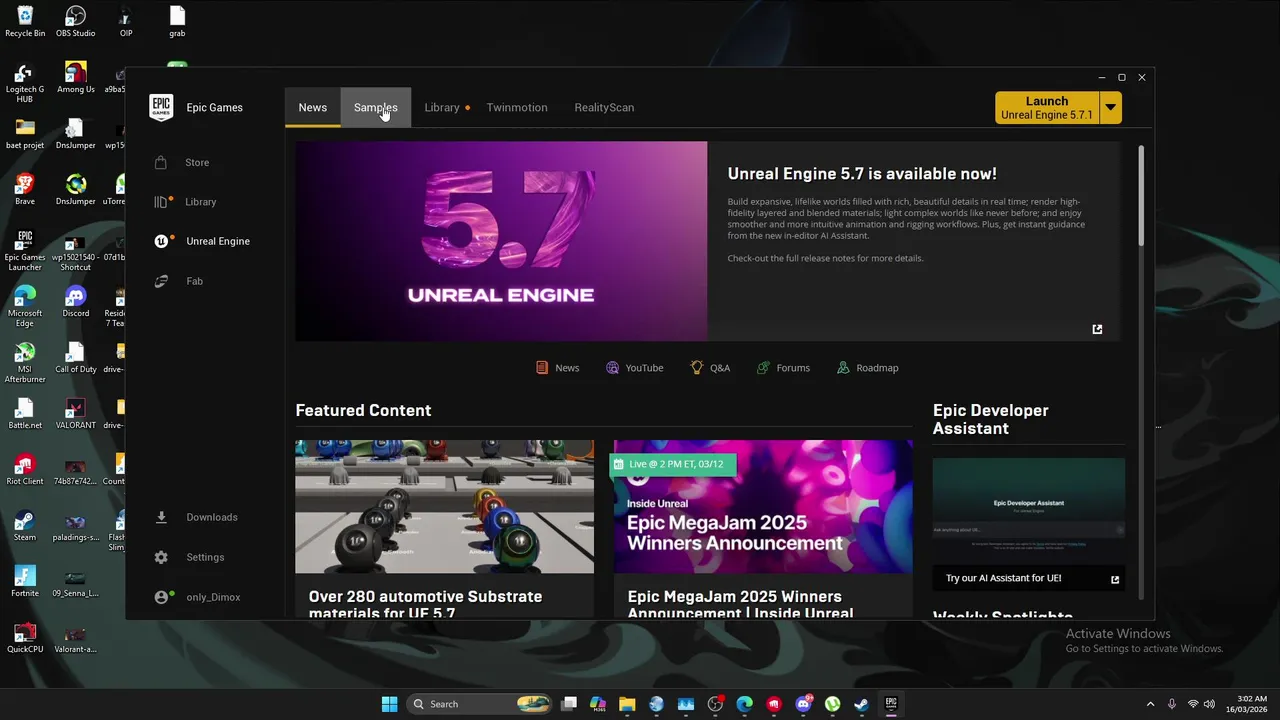Open the Forums link
This screenshot has height=720, width=1280.
point(783,368)
